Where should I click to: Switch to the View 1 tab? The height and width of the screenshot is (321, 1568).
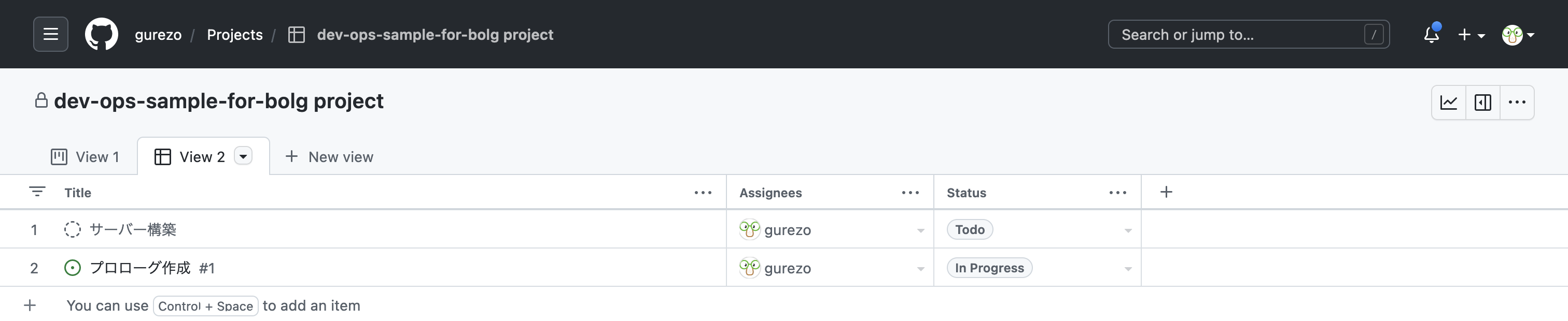[85, 157]
